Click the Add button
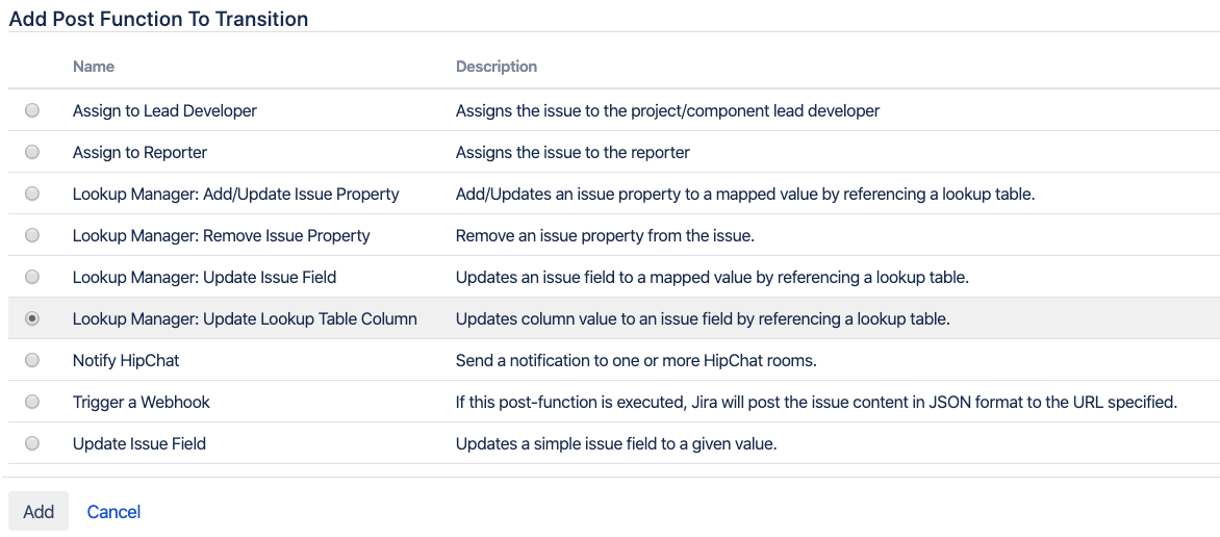The image size is (1220, 537). point(38,511)
